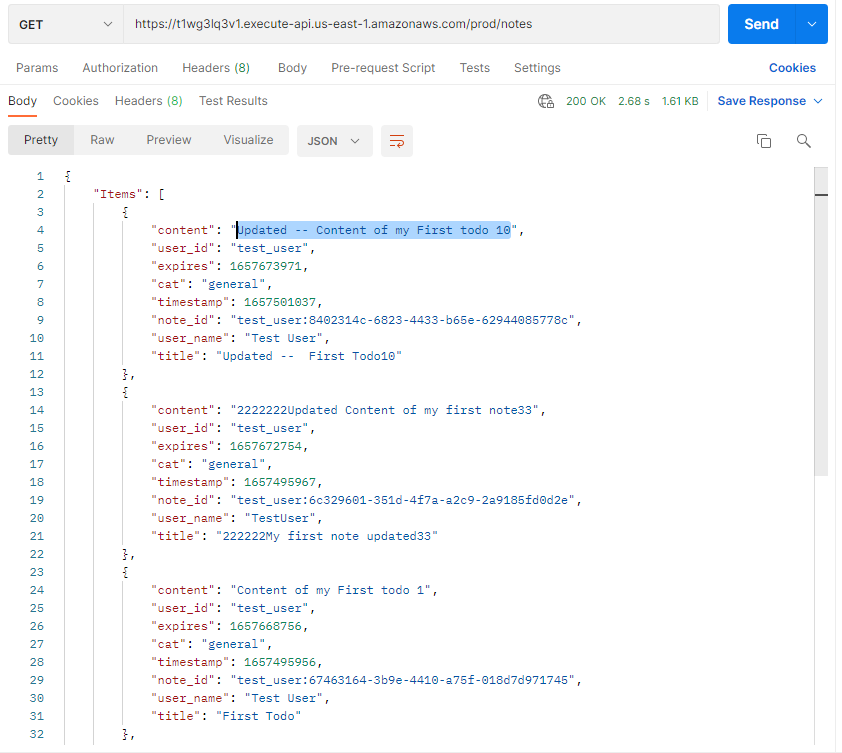This screenshot has width=842, height=753.
Task: Expand the Save Response menu chevron
Action: [818, 101]
